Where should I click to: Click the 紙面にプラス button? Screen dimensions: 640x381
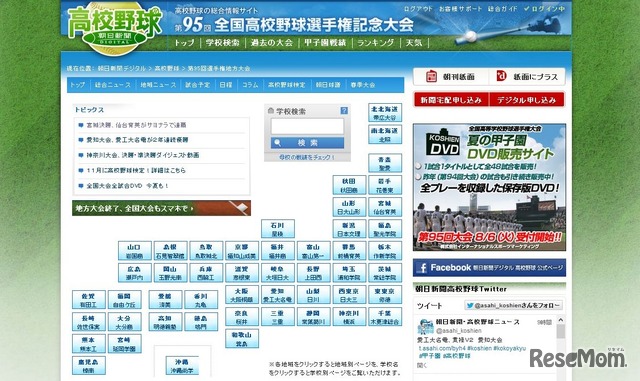[x=527, y=76]
